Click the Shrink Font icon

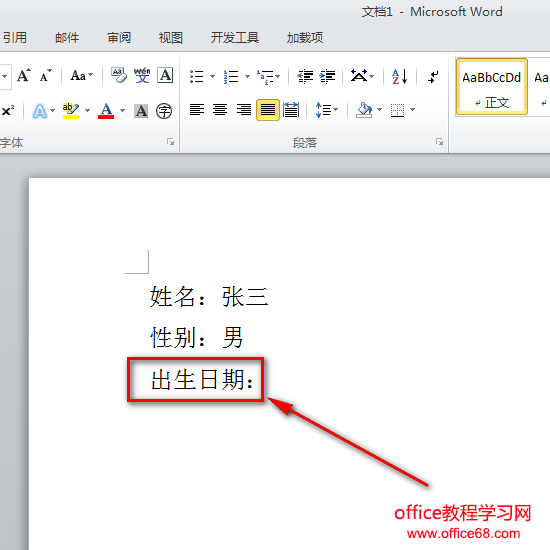tap(46, 75)
